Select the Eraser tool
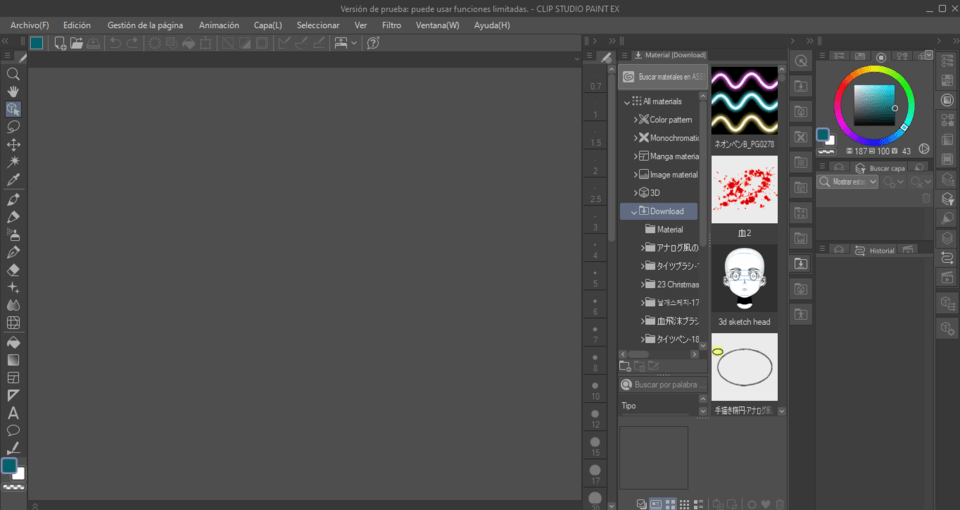This screenshot has height=510, width=960. pyautogui.click(x=13, y=270)
